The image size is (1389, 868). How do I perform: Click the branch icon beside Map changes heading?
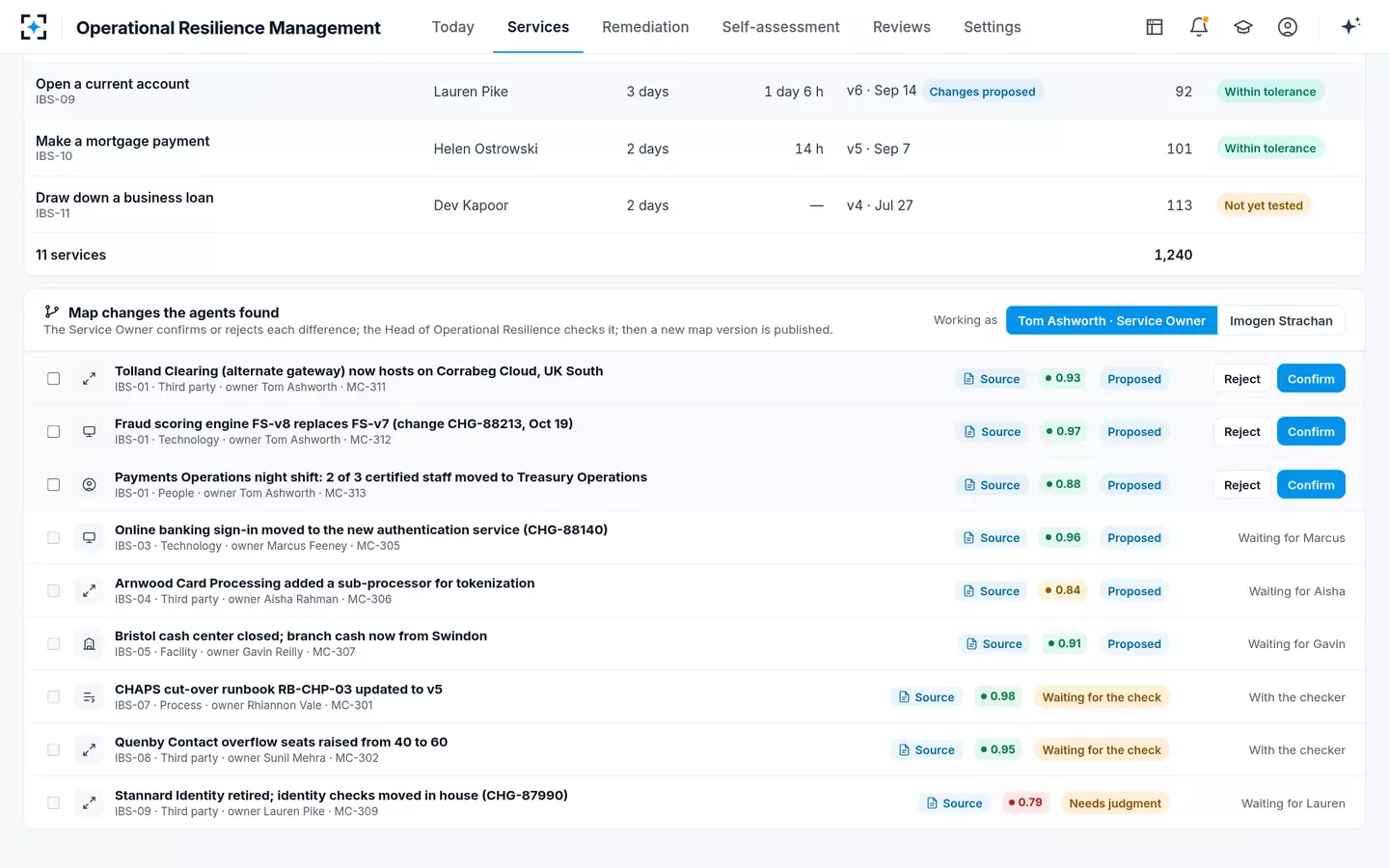coord(52,312)
